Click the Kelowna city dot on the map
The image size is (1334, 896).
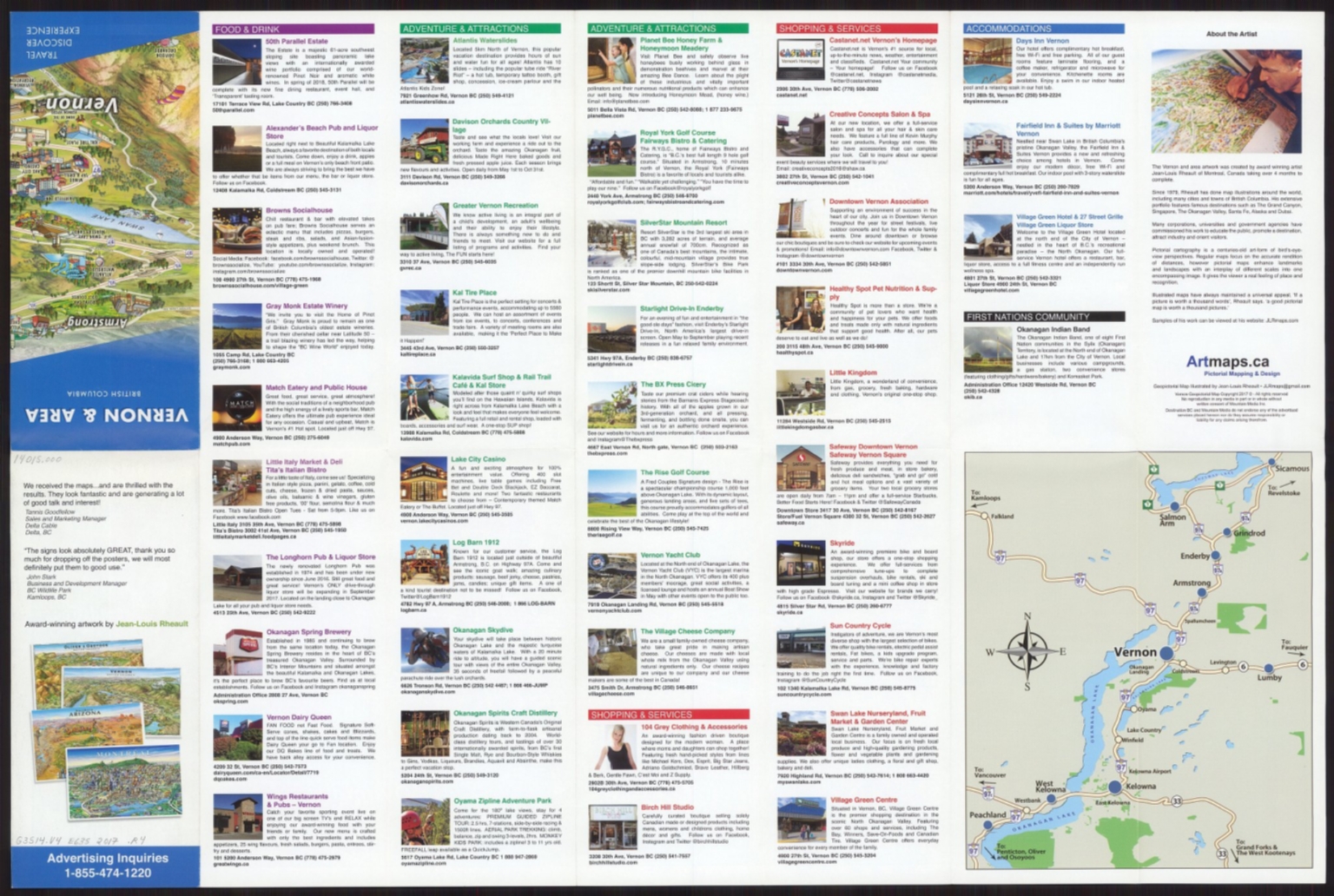tap(1115, 787)
